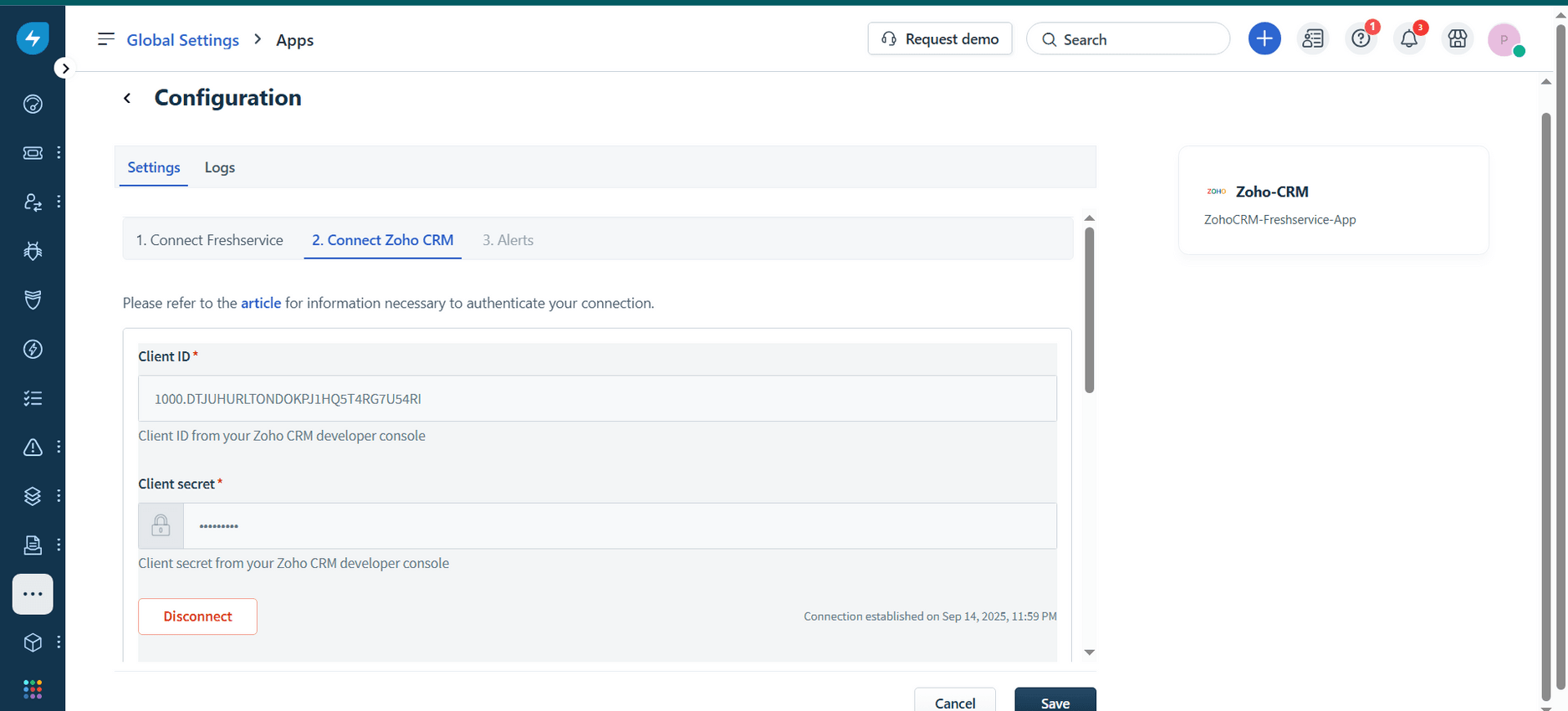
Task: Go to Global Settings breadcrumb
Action: (x=182, y=40)
